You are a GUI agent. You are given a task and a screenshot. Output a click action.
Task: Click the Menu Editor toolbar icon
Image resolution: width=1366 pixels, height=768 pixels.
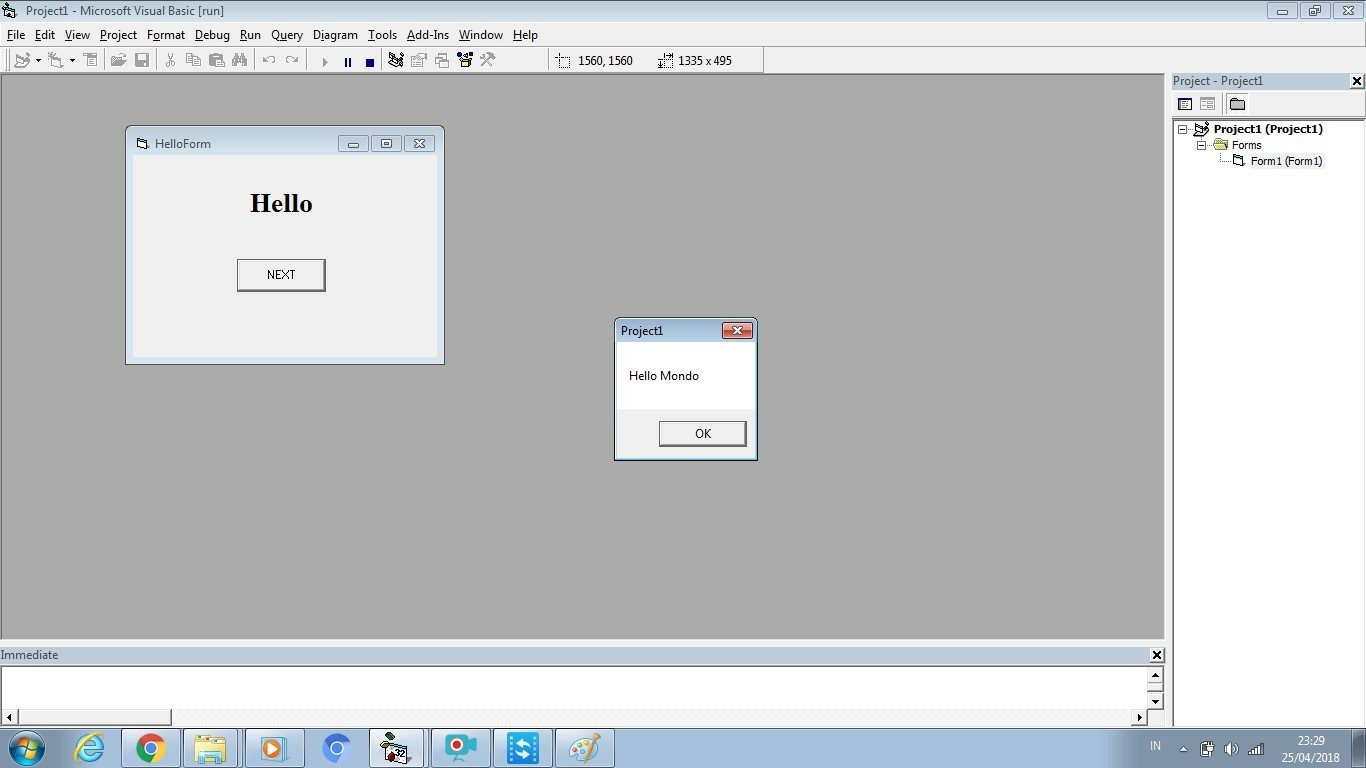tap(90, 61)
